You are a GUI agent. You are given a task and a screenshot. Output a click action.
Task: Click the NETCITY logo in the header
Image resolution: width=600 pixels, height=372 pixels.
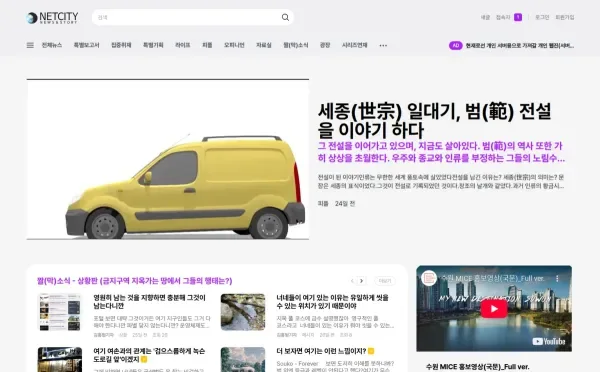click(x=52, y=18)
